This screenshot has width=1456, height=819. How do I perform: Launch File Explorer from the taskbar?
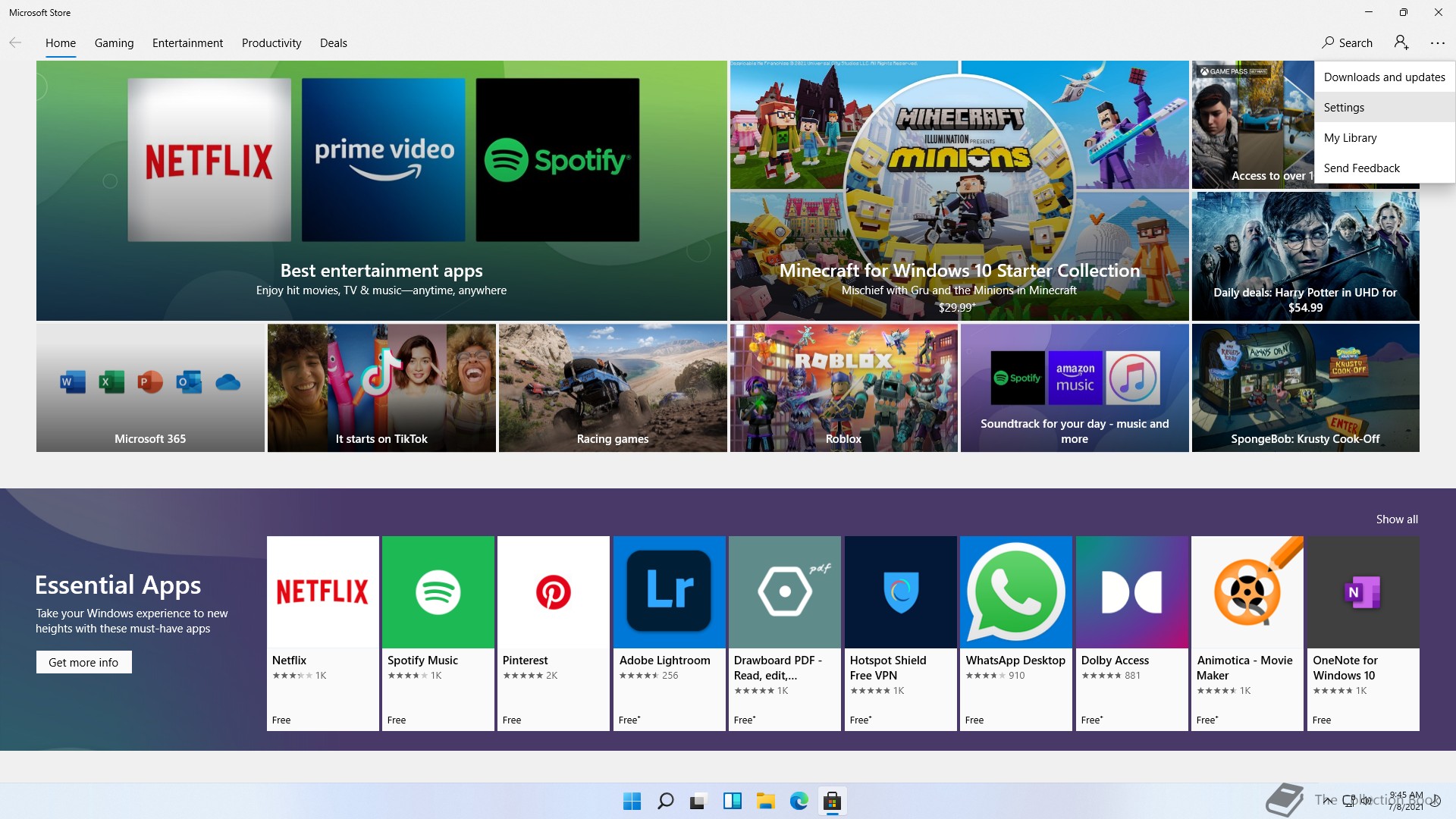click(765, 801)
